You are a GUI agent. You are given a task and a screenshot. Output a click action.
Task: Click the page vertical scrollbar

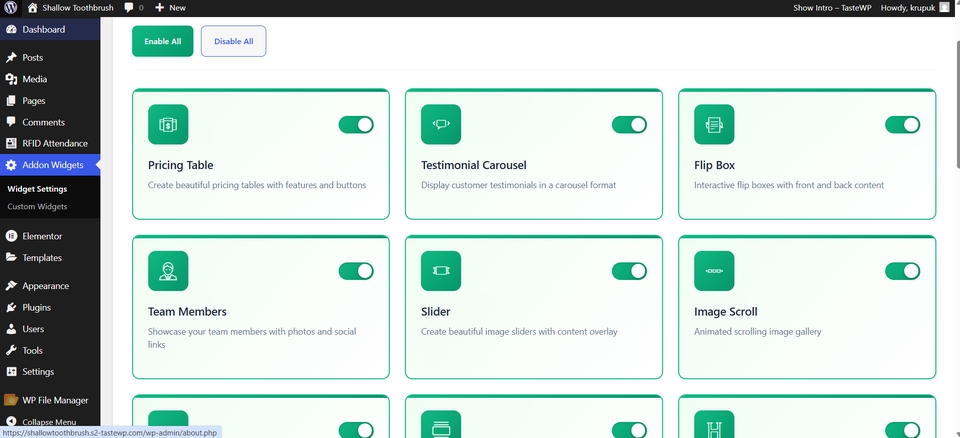coord(957,104)
